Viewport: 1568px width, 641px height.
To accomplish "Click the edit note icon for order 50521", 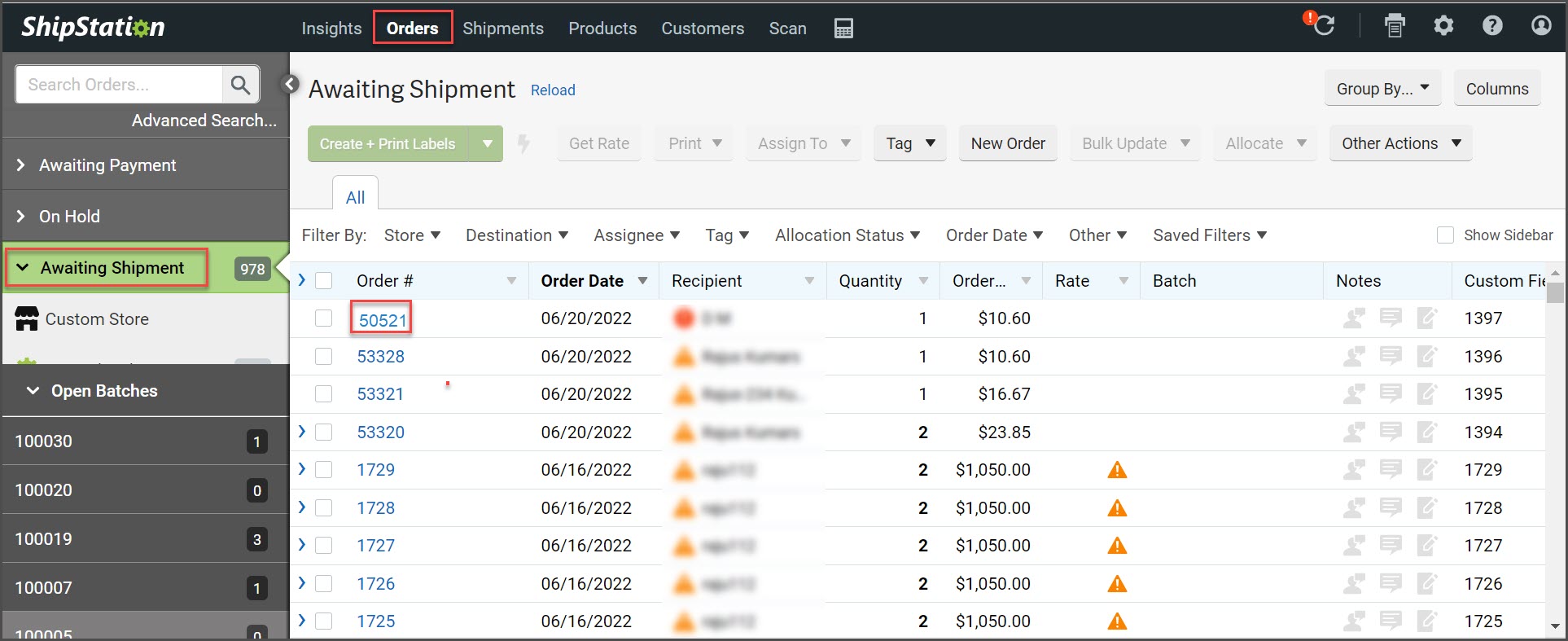I will point(1427,318).
